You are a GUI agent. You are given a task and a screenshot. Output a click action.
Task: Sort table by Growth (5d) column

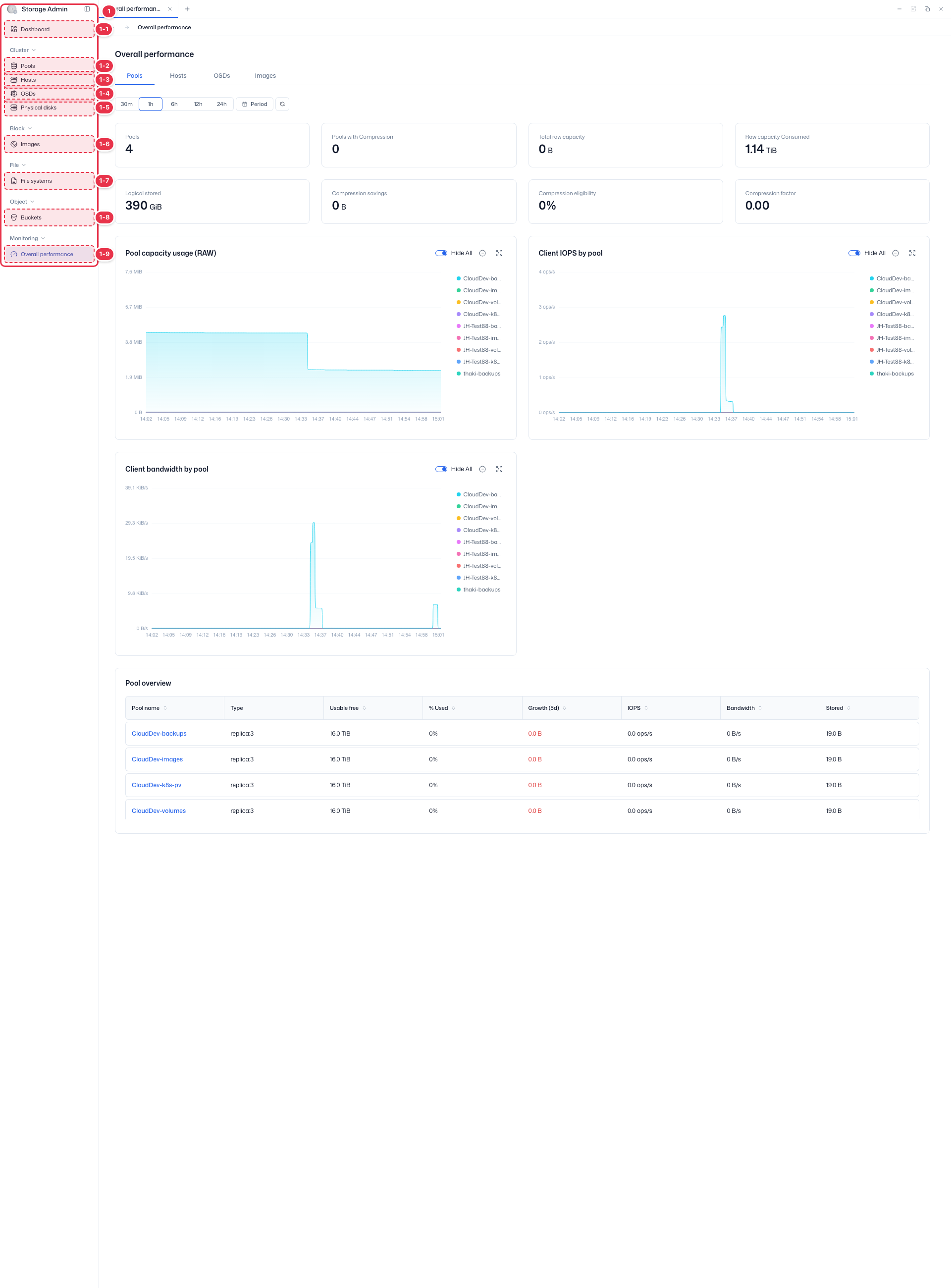coord(564,708)
